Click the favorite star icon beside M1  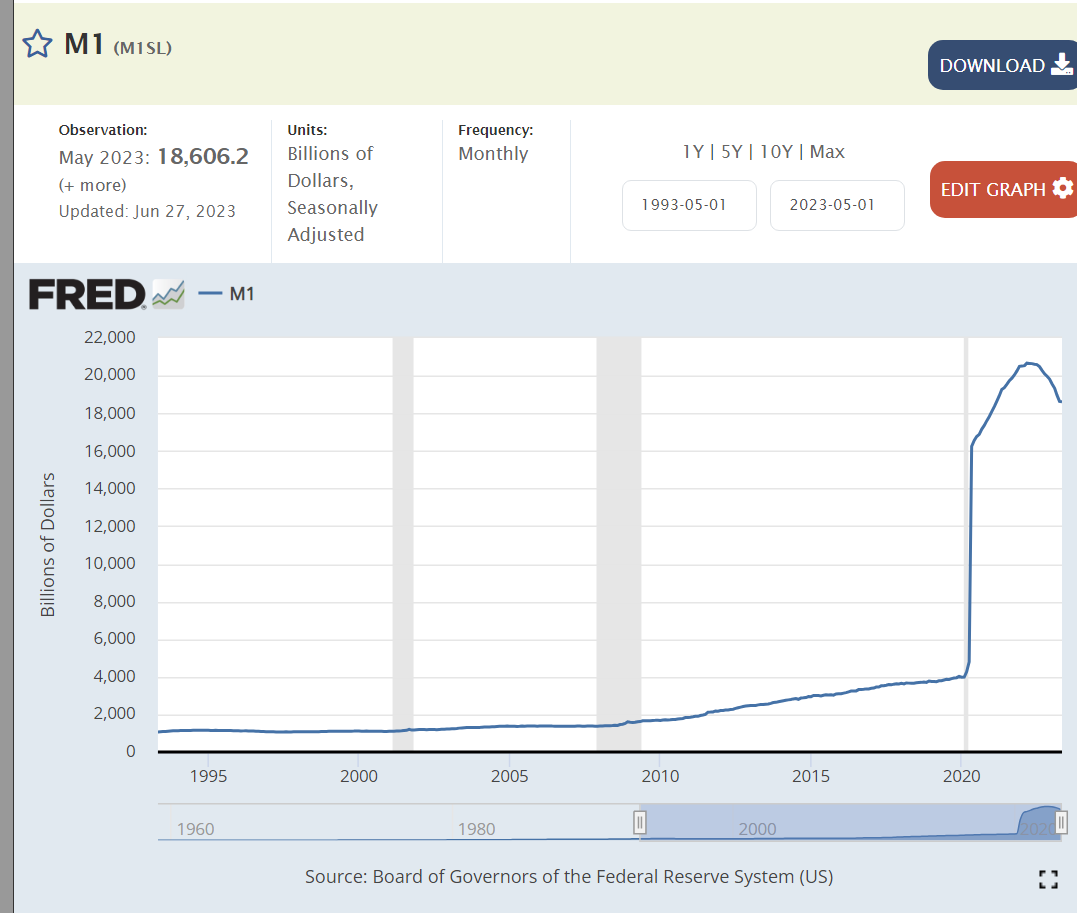click(x=37, y=45)
